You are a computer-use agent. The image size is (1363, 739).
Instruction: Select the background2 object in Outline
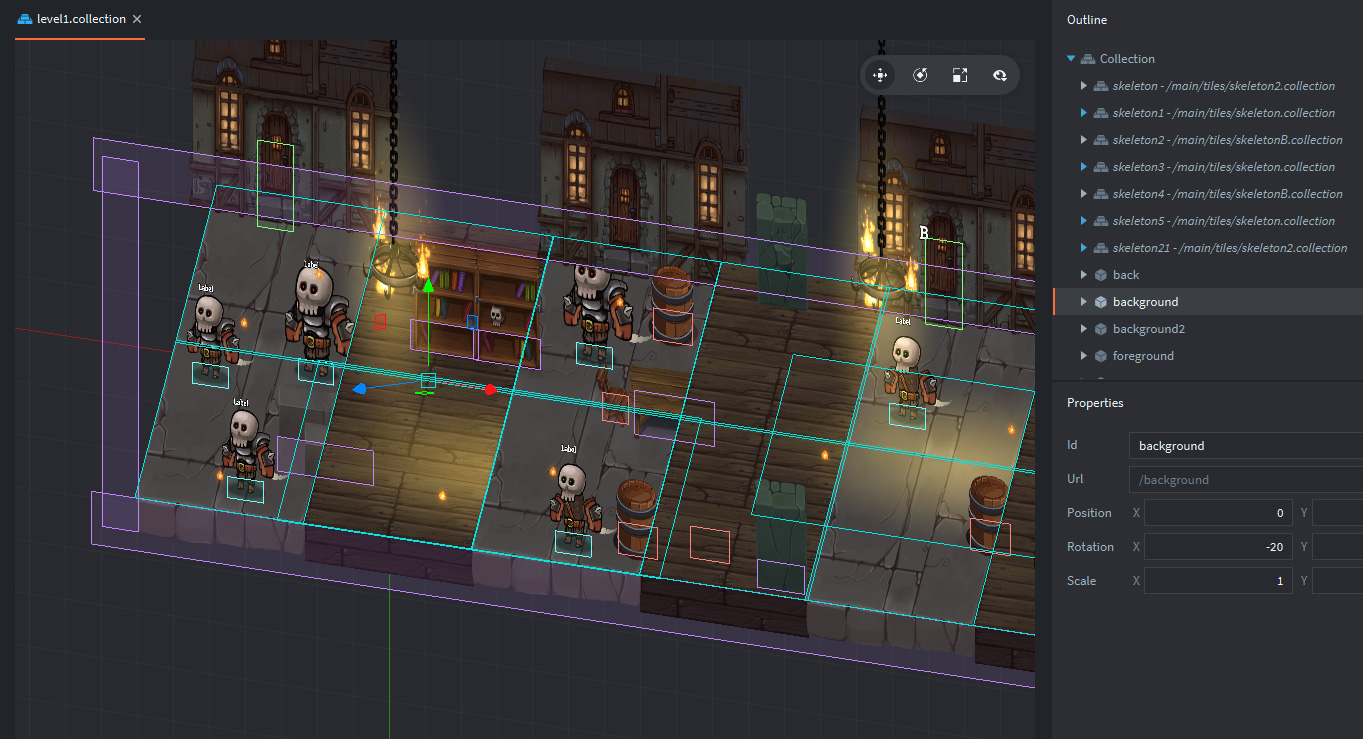(x=1208, y=329)
